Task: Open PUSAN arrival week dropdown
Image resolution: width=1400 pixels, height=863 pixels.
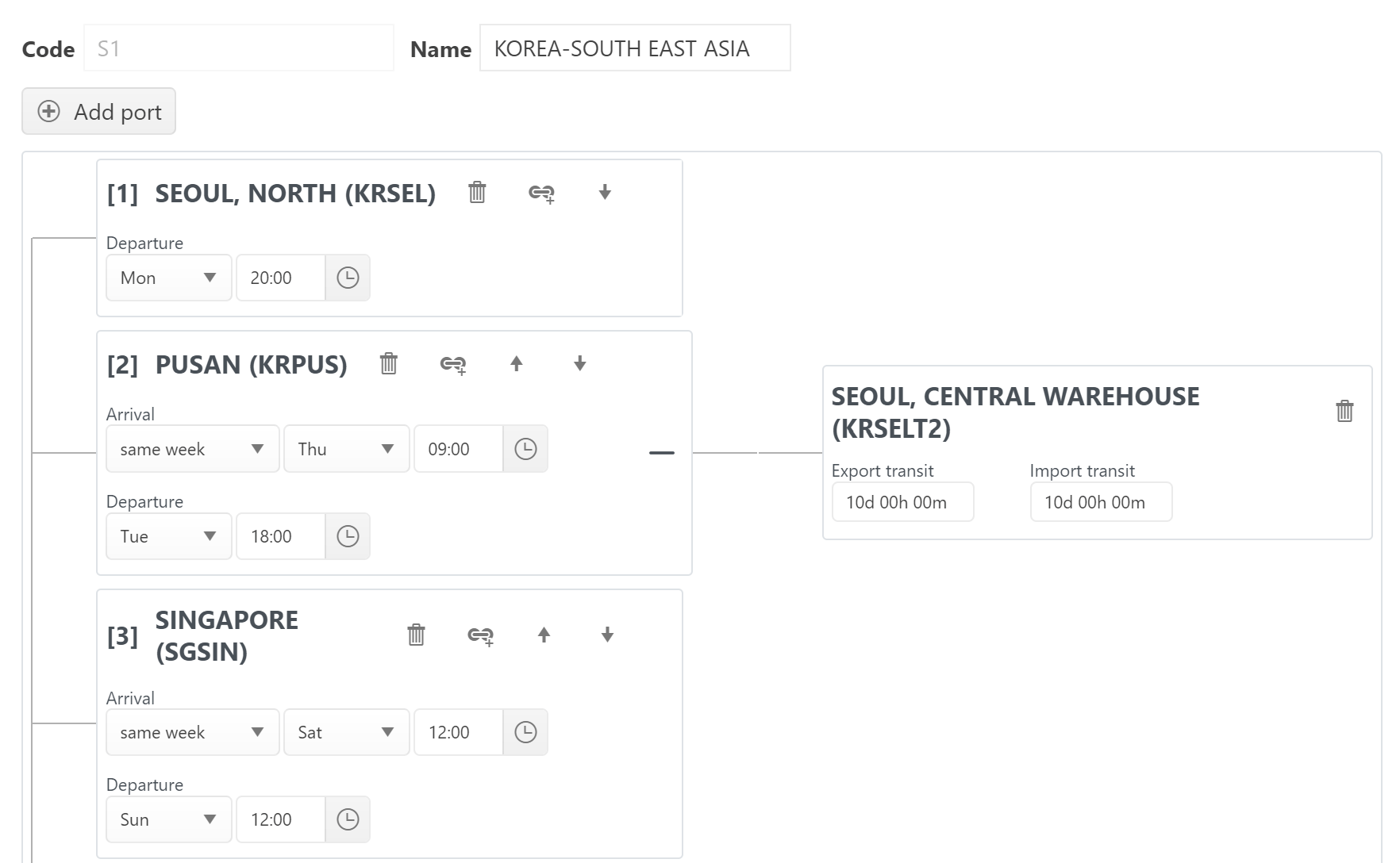Action: point(192,449)
